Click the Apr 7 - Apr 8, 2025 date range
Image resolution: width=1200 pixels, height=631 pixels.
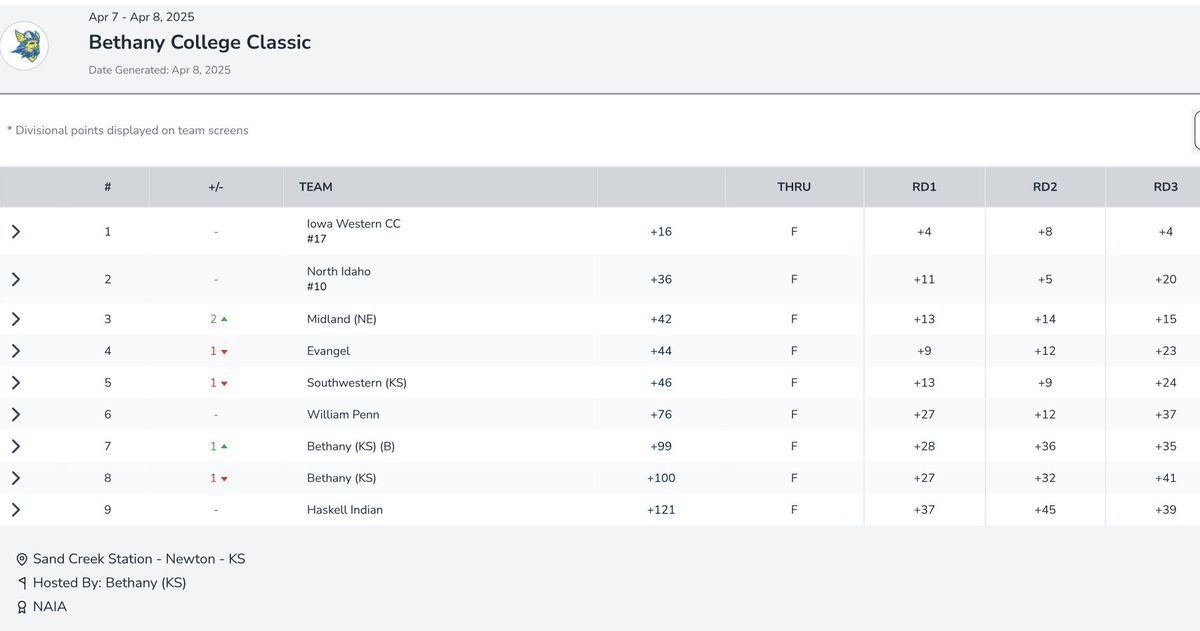(x=142, y=17)
